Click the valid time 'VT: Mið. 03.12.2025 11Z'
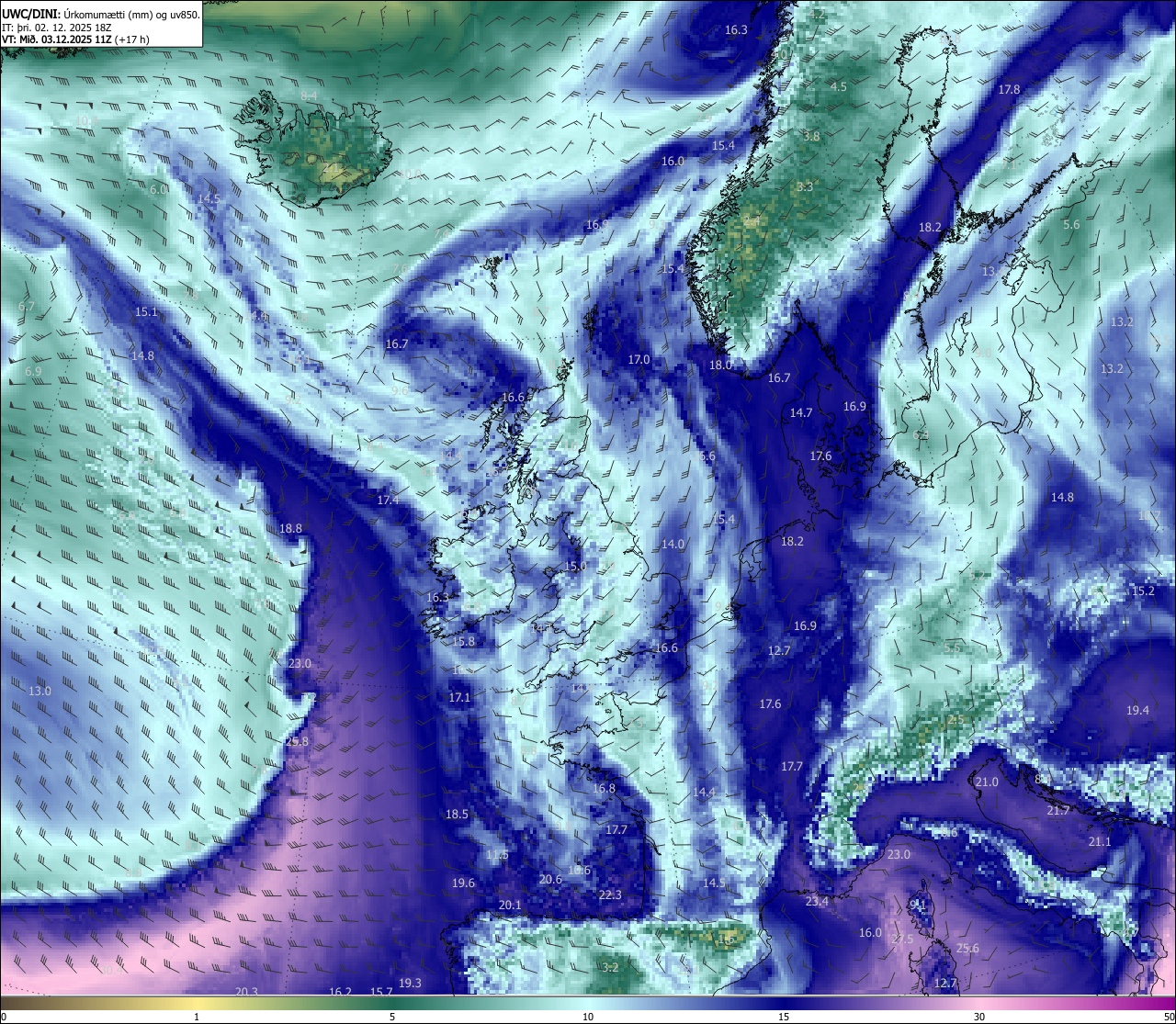Image resolution: width=1176 pixels, height=1024 pixels. (x=57, y=39)
